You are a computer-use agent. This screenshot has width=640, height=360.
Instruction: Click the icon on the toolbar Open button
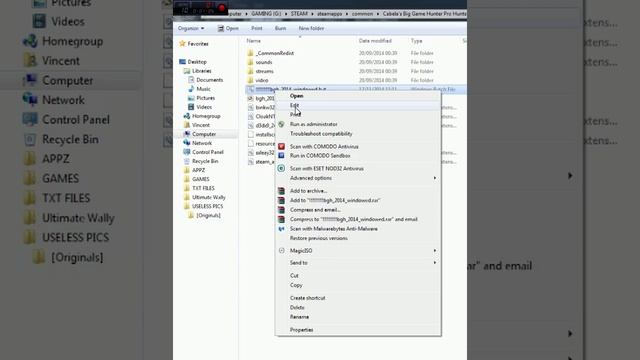click(221, 28)
